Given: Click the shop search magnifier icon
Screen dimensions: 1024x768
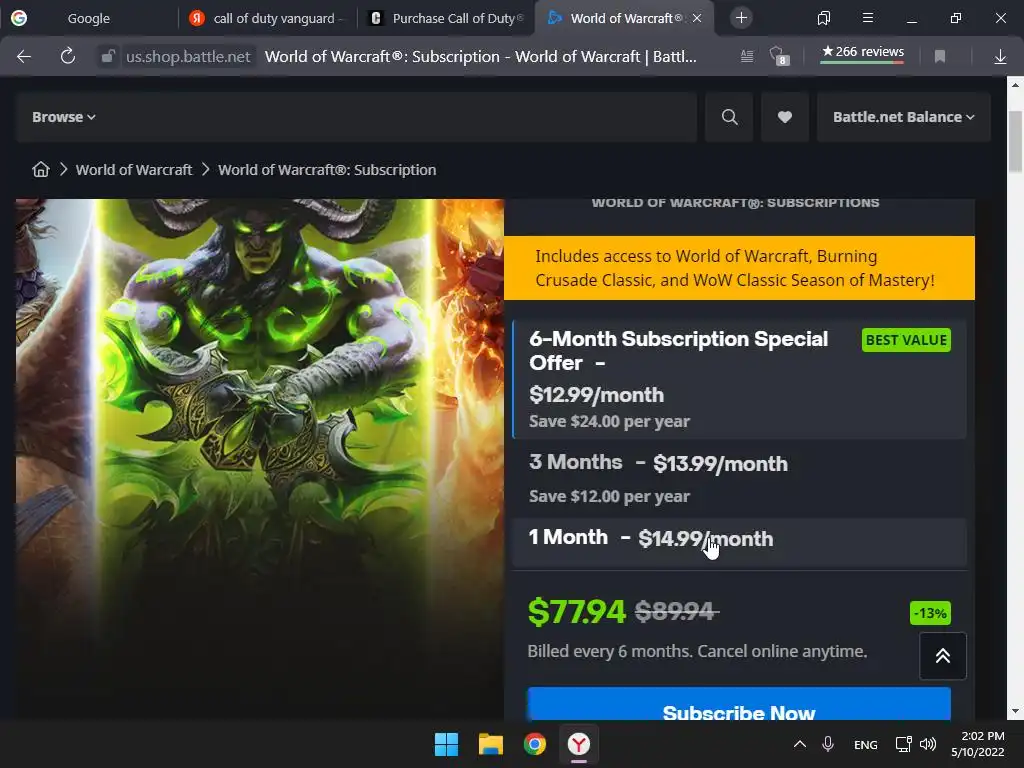Looking at the screenshot, I should pos(729,117).
